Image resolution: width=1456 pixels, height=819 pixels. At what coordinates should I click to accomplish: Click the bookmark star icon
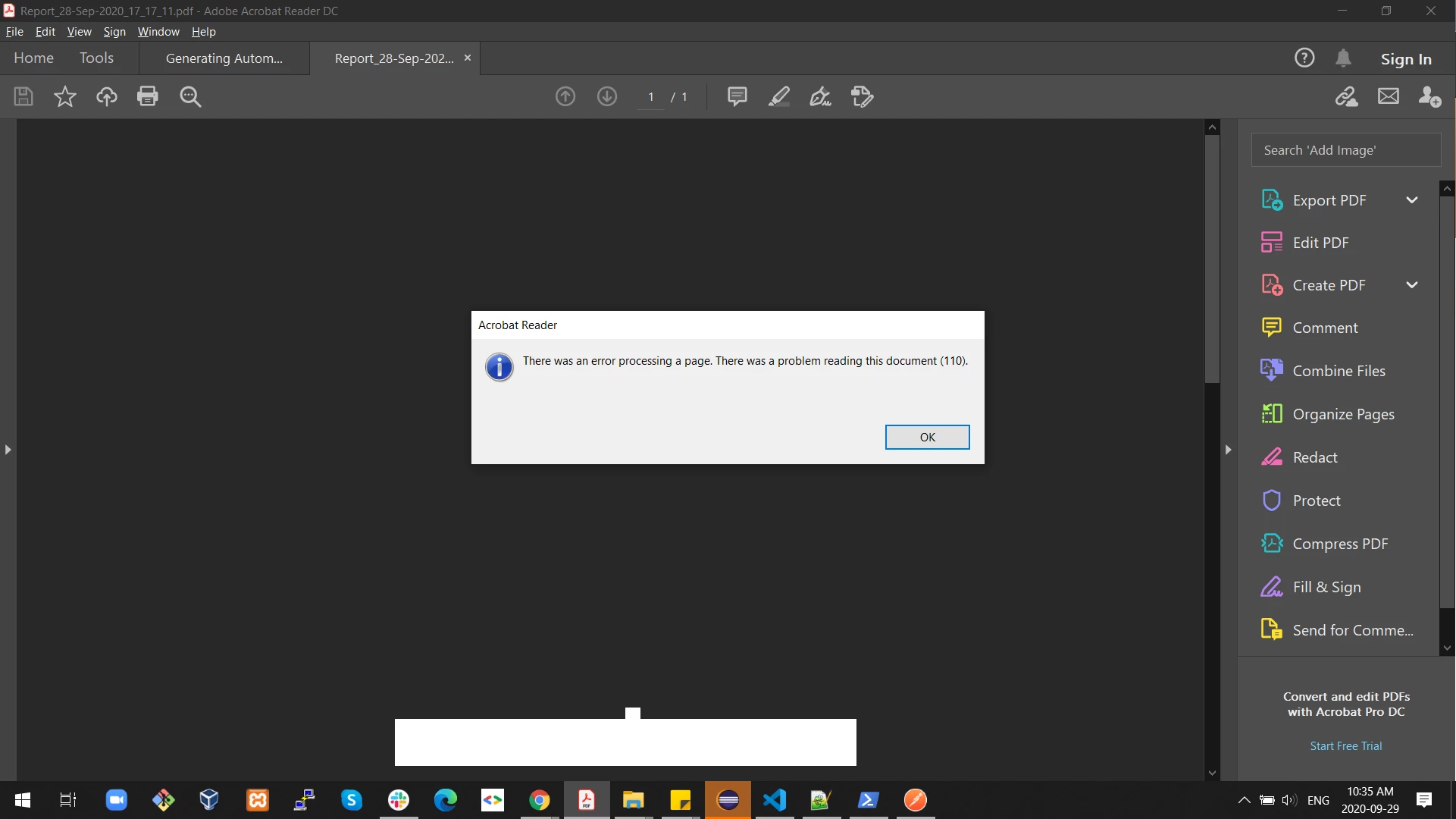pos(65,96)
